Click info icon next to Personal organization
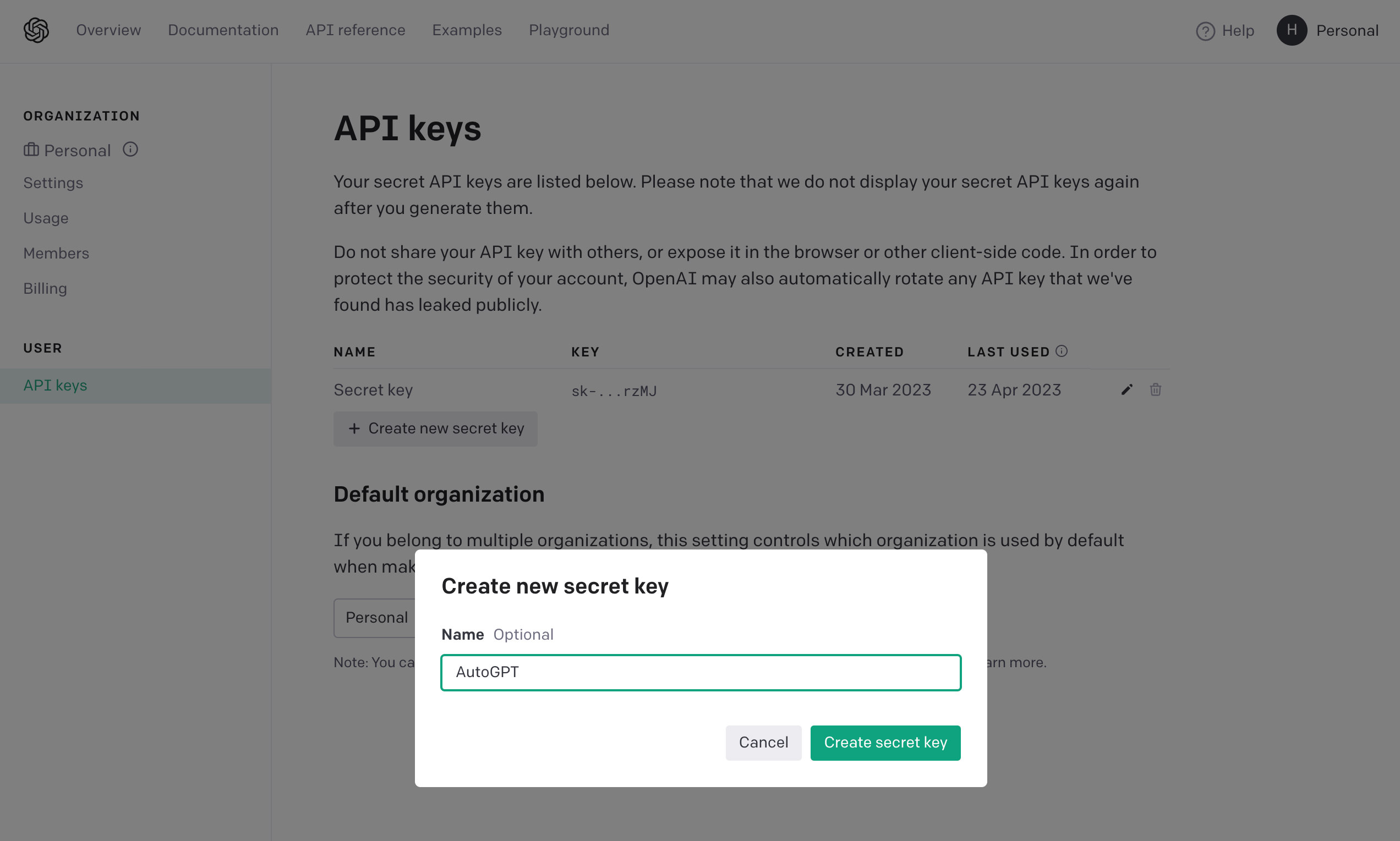1400x841 pixels. (x=130, y=149)
